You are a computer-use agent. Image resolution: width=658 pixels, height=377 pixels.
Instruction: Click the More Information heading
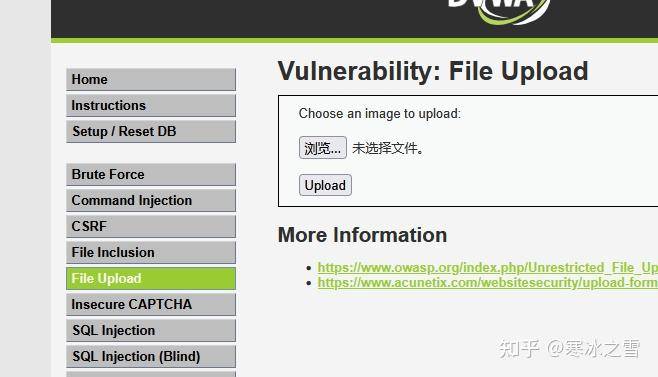click(x=363, y=235)
